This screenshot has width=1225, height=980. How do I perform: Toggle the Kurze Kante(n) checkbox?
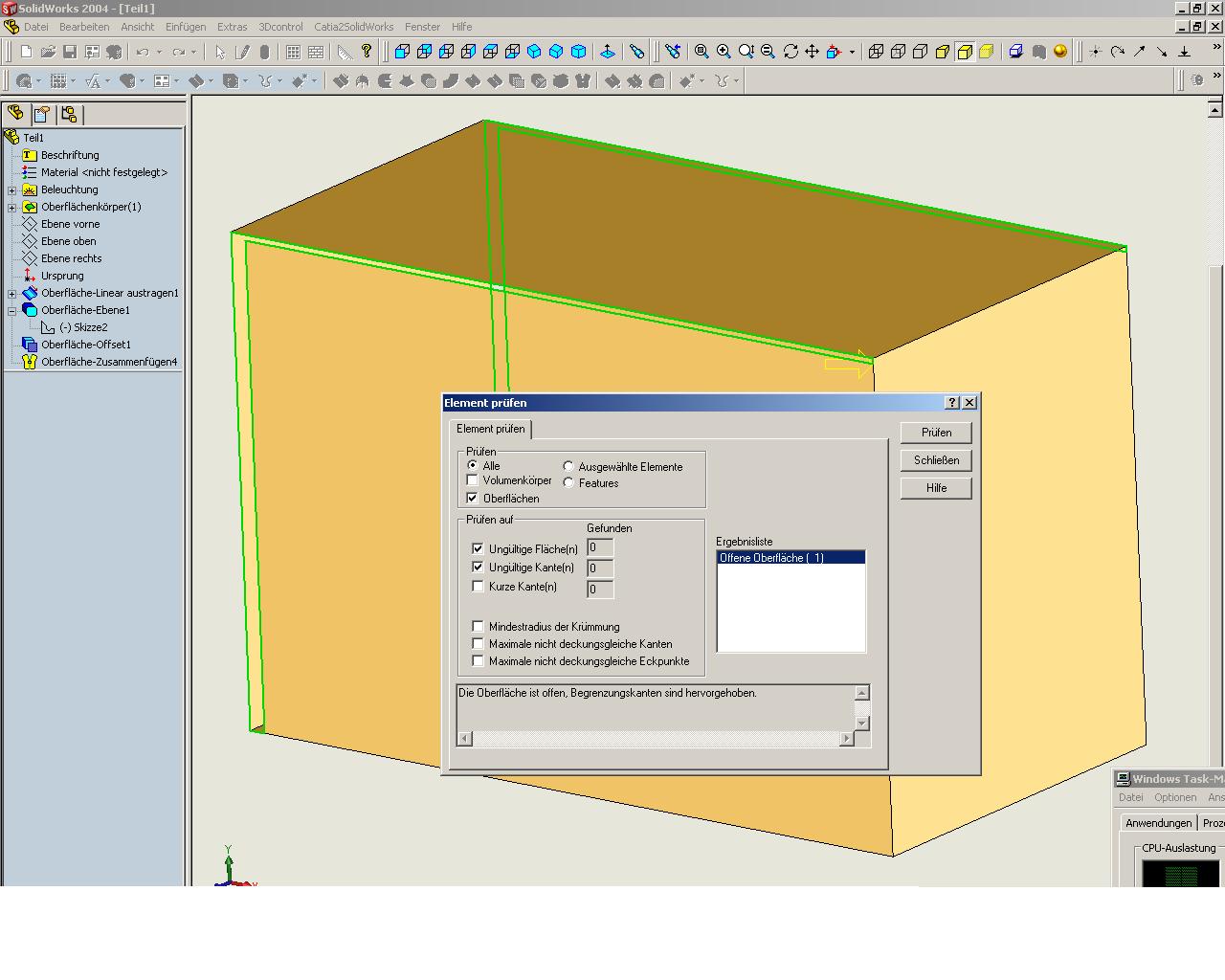click(479, 587)
